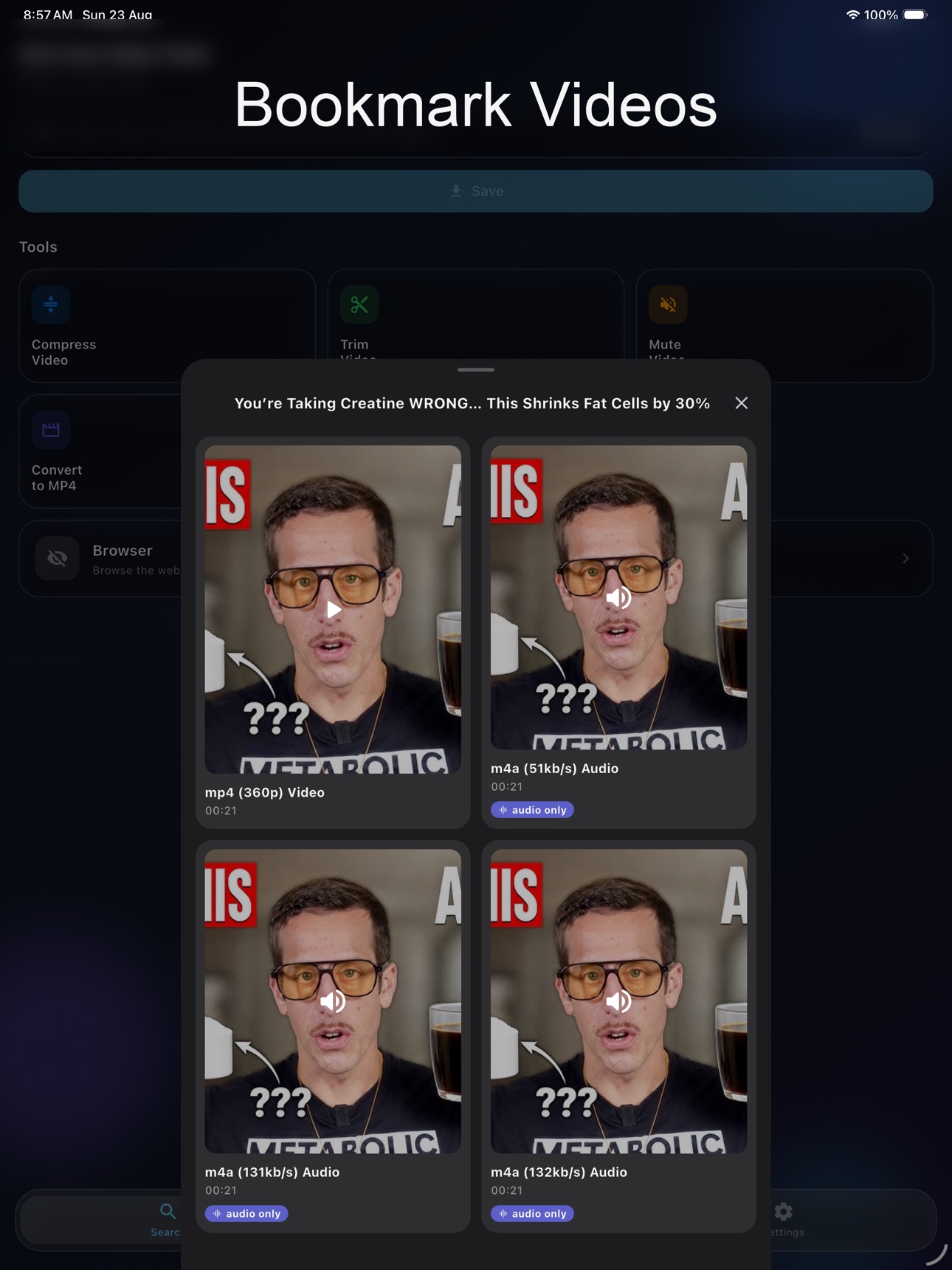Tap audio only badge under m4a (51kb/s)
The height and width of the screenshot is (1270, 952).
pyautogui.click(x=532, y=810)
